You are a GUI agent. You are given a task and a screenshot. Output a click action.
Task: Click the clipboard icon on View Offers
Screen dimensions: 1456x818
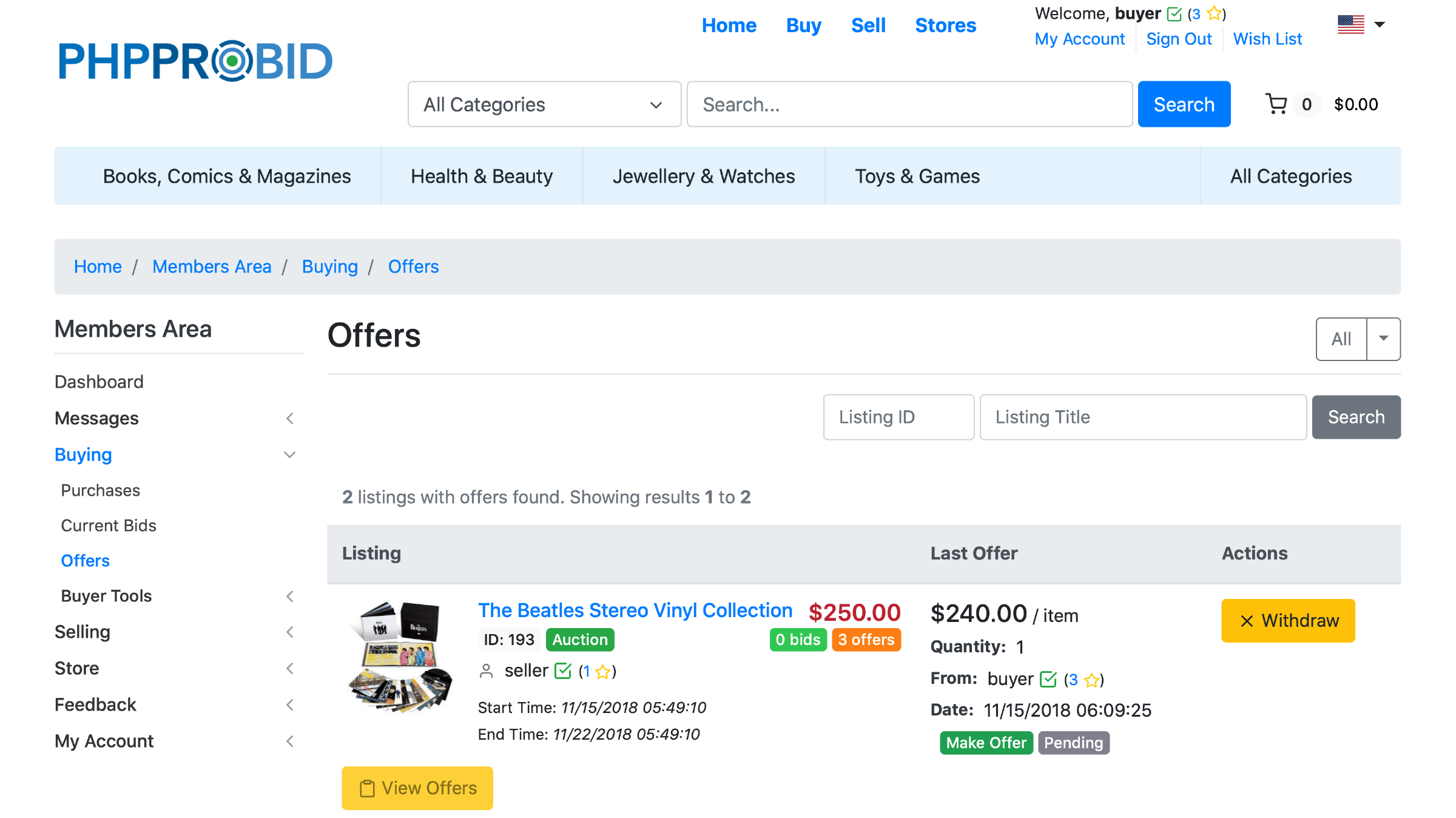pyautogui.click(x=367, y=788)
